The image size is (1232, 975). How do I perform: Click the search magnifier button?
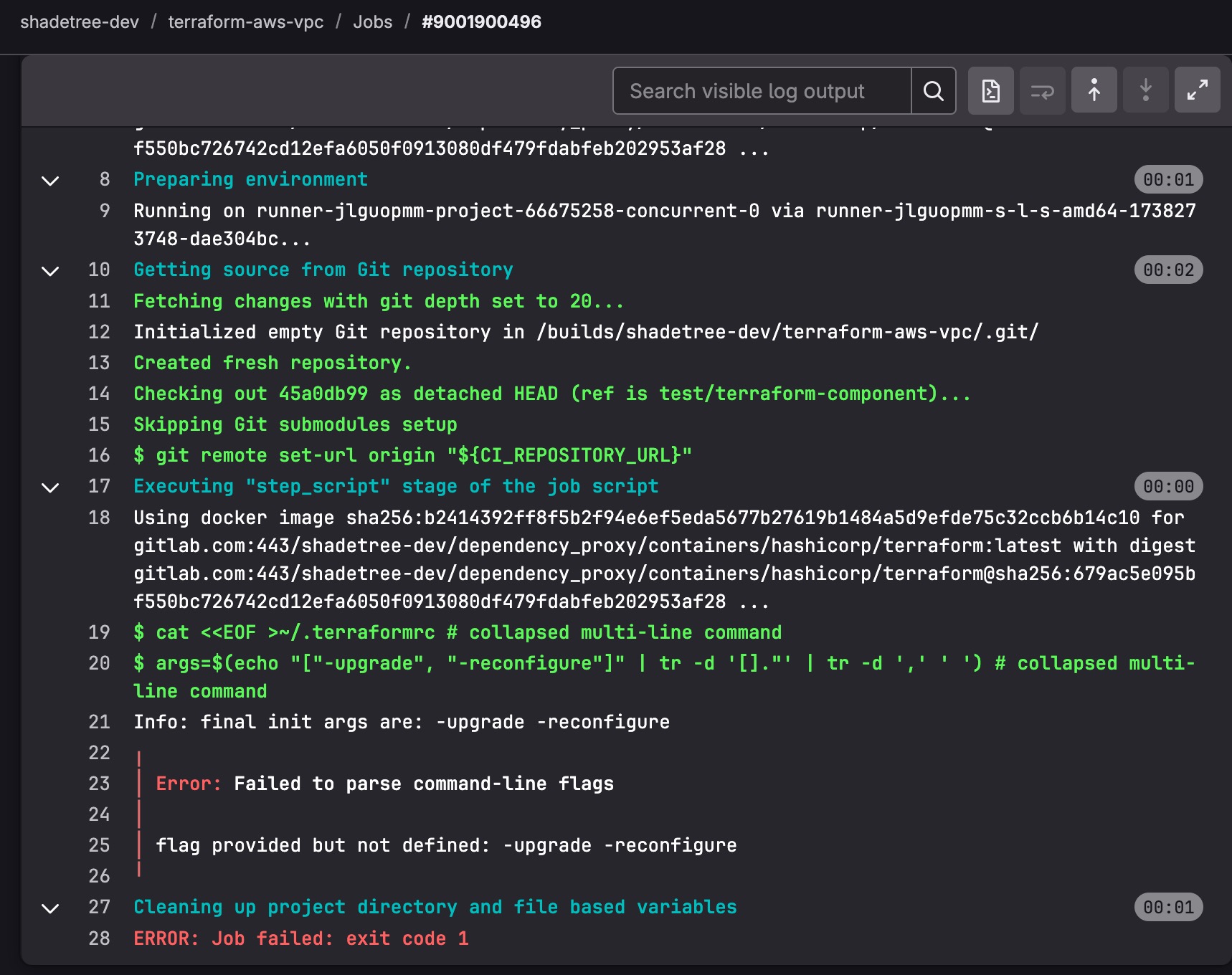(933, 91)
